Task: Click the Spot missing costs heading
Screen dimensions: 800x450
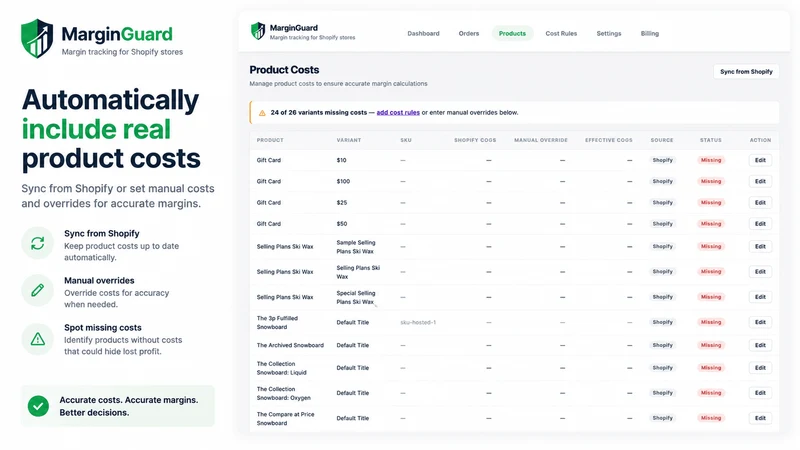Action: pyautogui.click(x=103, y=328)
